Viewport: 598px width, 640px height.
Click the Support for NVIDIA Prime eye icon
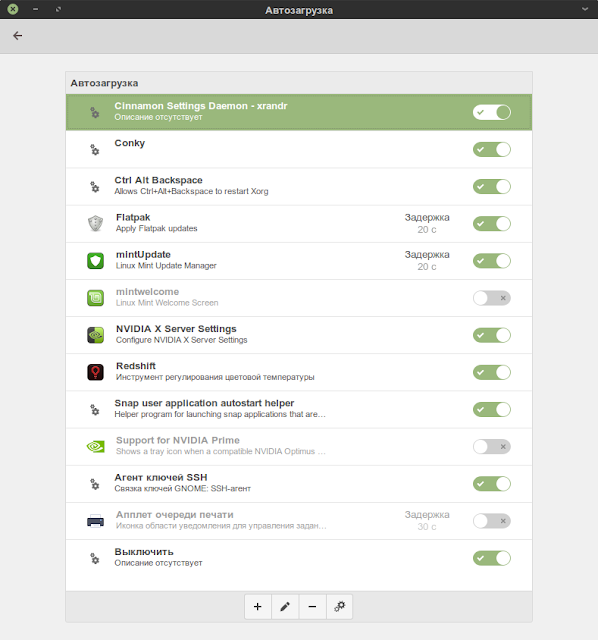pos(95,447)
